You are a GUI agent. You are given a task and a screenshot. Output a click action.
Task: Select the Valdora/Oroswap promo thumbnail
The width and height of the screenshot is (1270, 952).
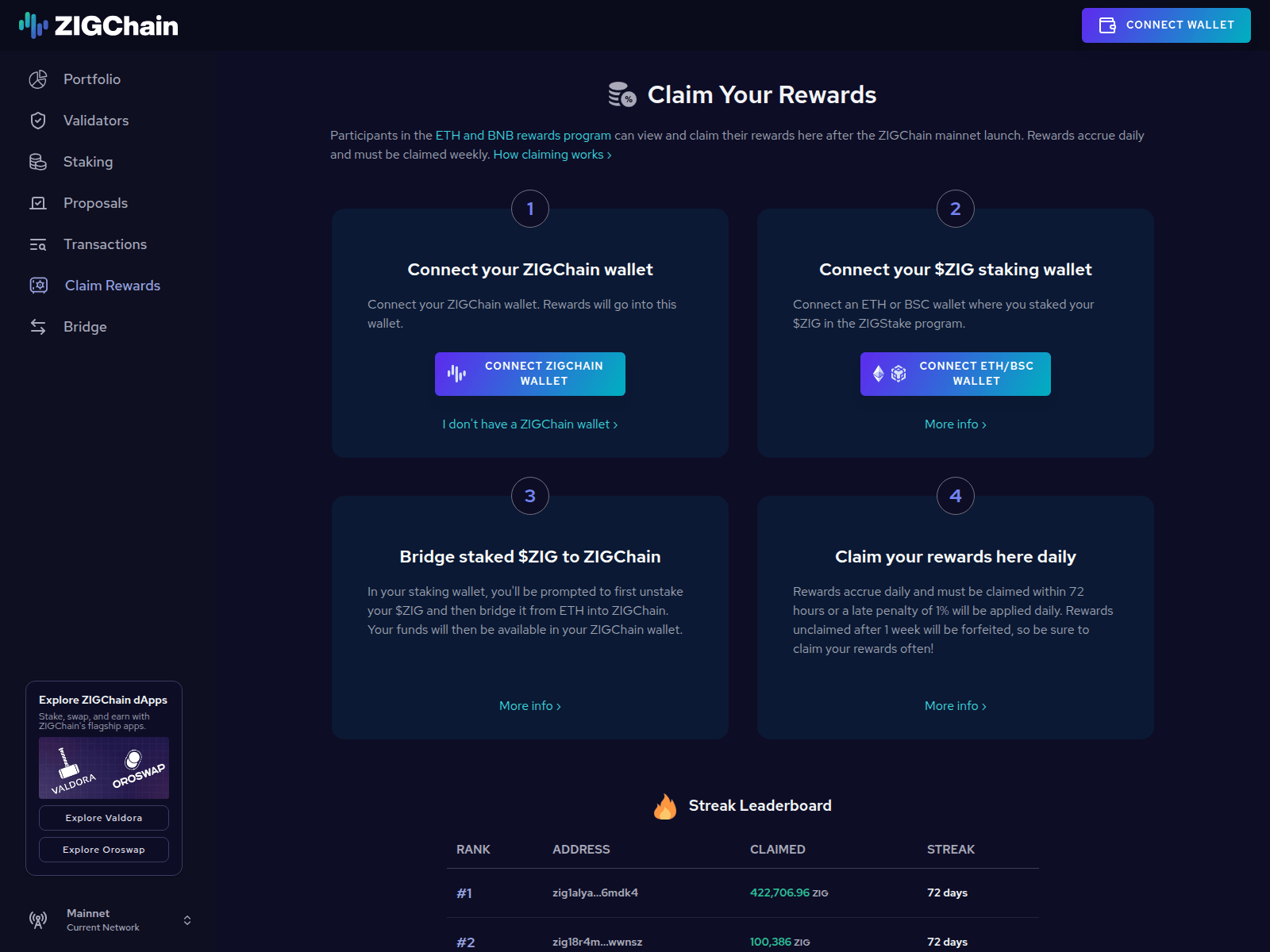click(103, 767)
